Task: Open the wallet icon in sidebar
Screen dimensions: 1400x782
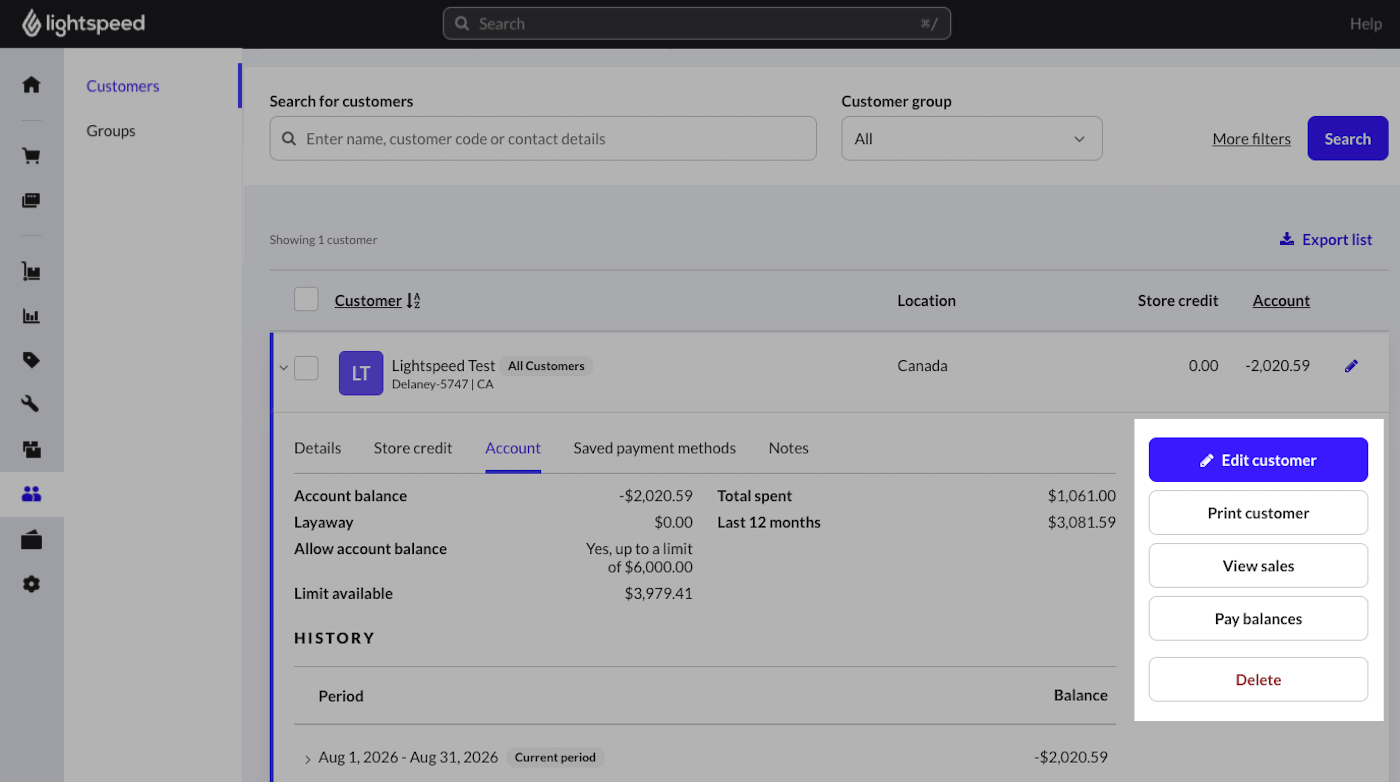Action: click(31, 540)
